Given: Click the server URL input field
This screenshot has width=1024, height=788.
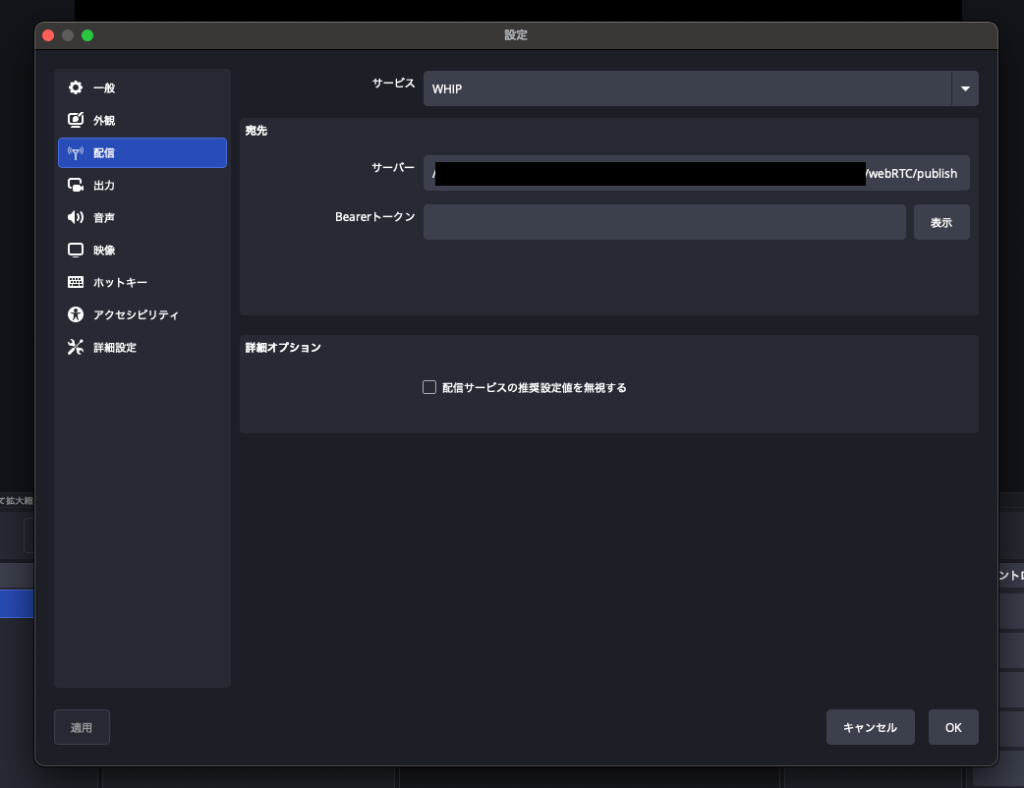Looking at the screenshot, I should click(x=696, y=173).
